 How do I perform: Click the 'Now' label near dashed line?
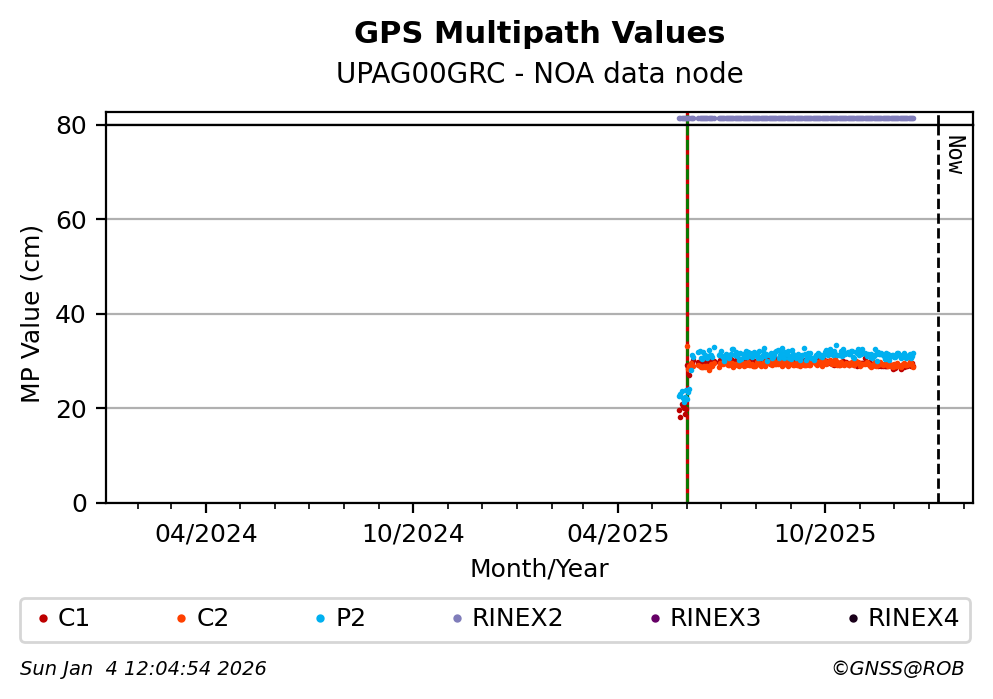point(955,155)
